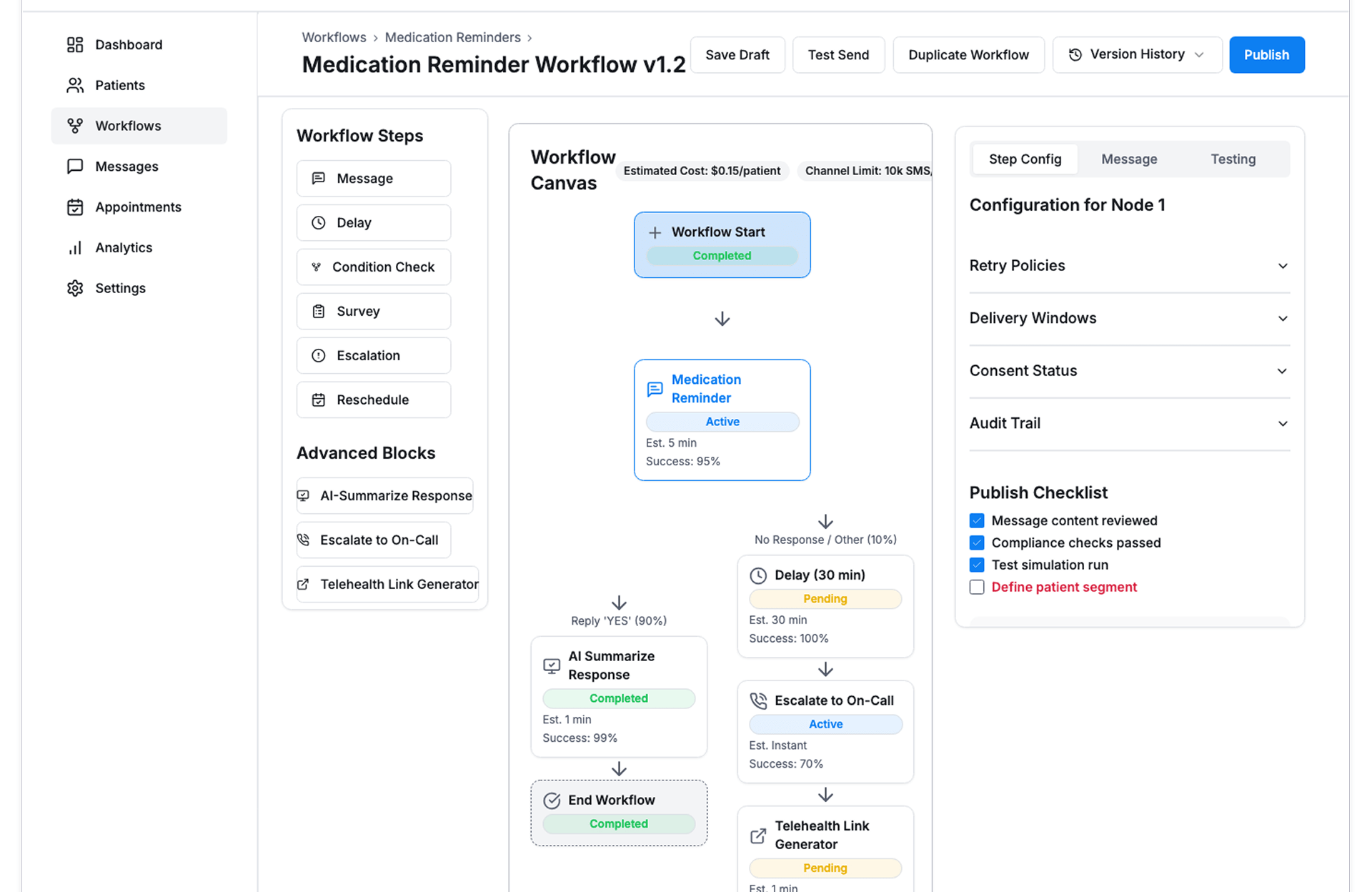Click the Patients people icon
The width and height of the screenshot is (1372, 892).
[75, 86]
